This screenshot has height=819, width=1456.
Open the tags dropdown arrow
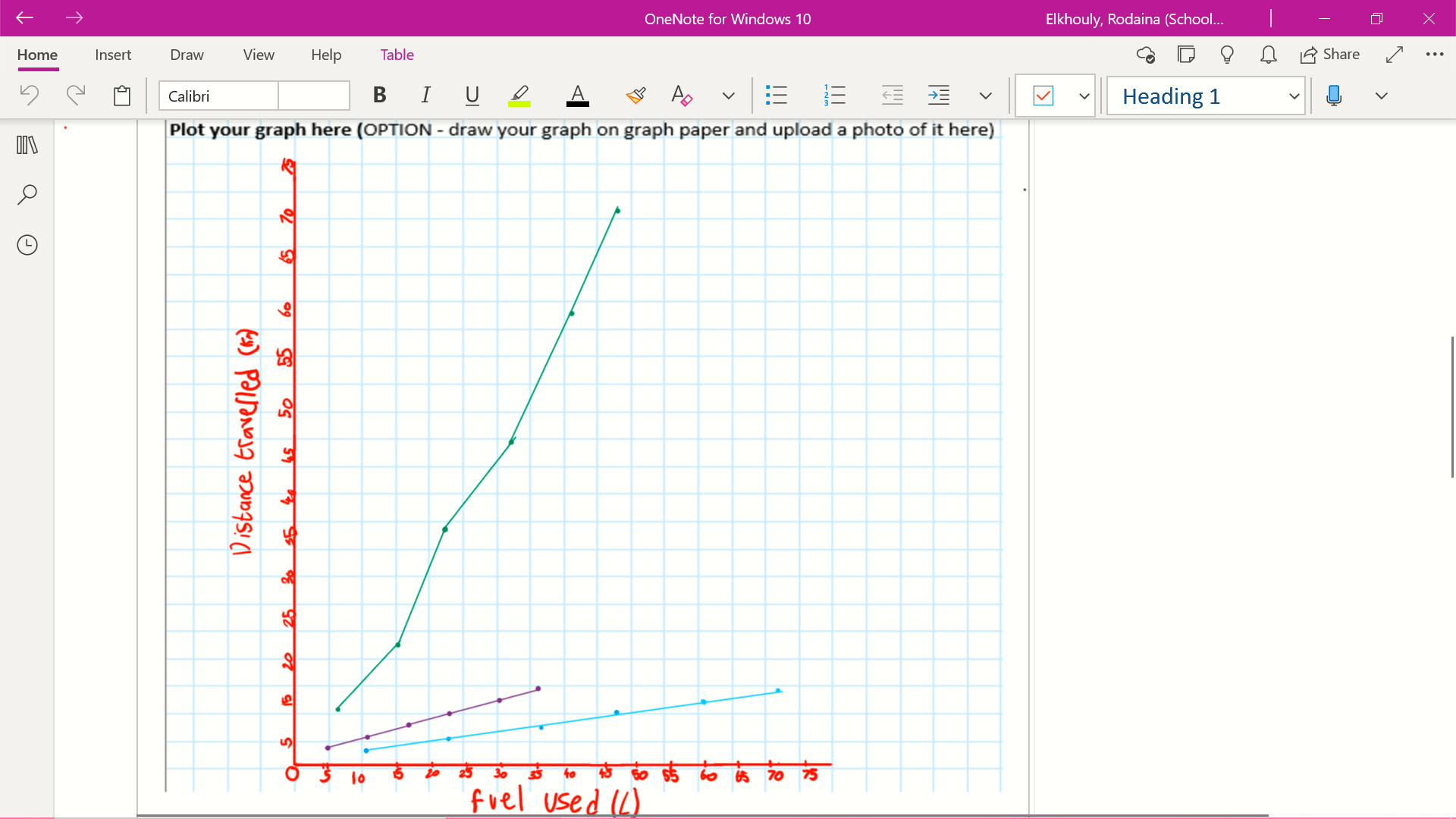(1084, 96)
